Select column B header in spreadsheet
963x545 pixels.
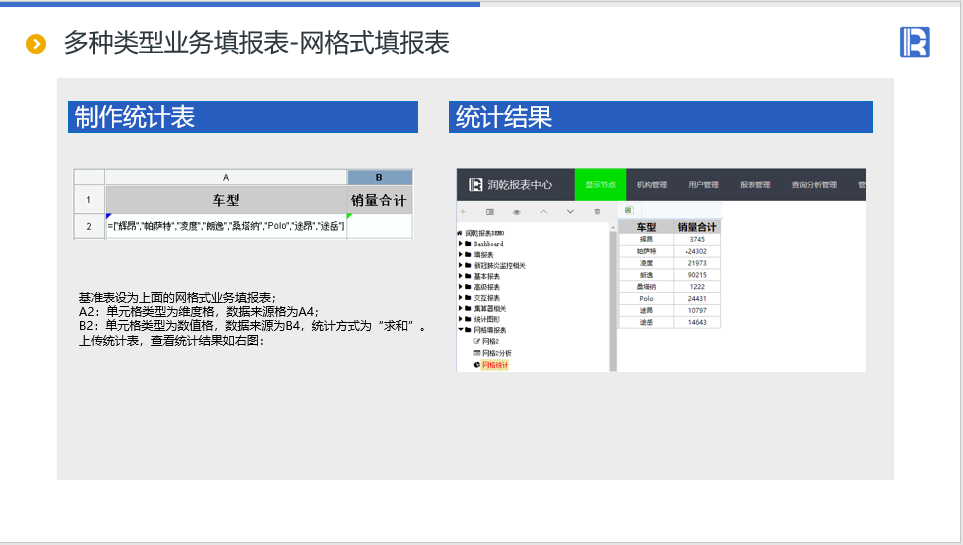[x=379, y=177]
